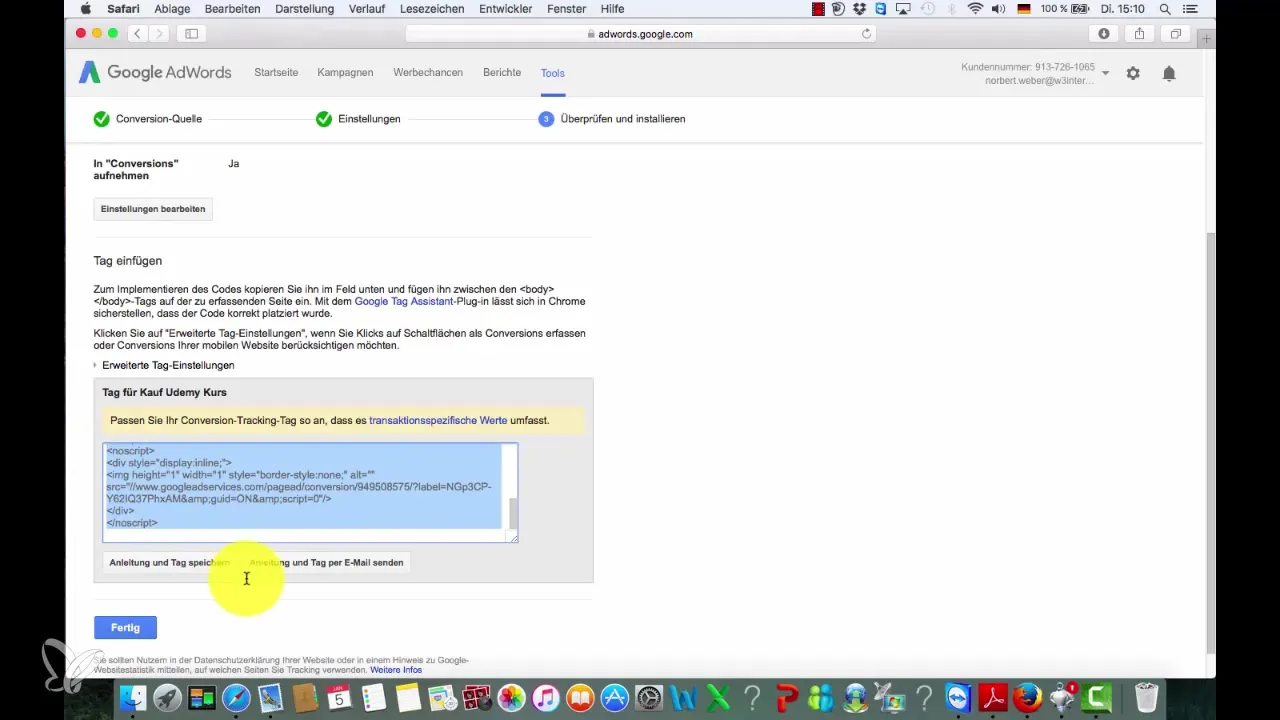This screenshot has height=720, width=1280.
Task: Open Camtasia from the Dock
Action: (1097, 698)
